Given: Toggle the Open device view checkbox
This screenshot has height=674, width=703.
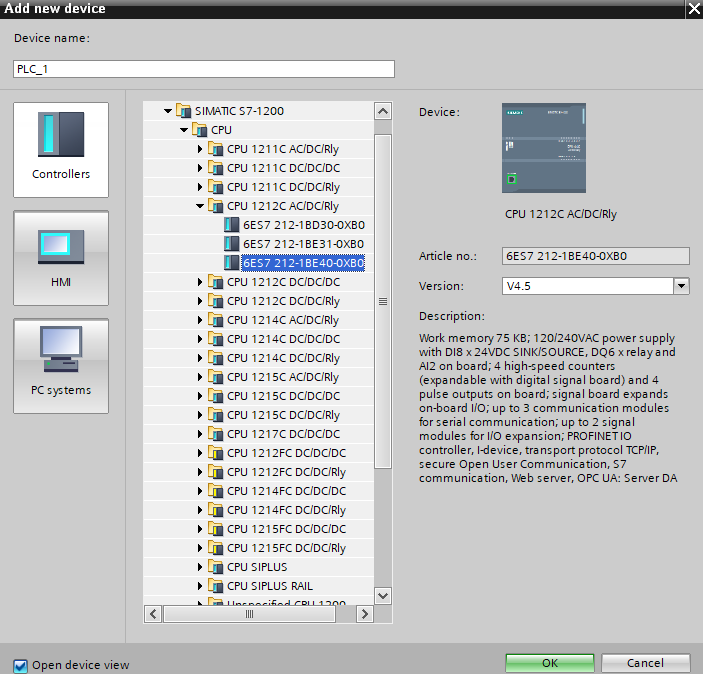Looking at the screenshot, I should pyautogui.click(x=20, y=665).
